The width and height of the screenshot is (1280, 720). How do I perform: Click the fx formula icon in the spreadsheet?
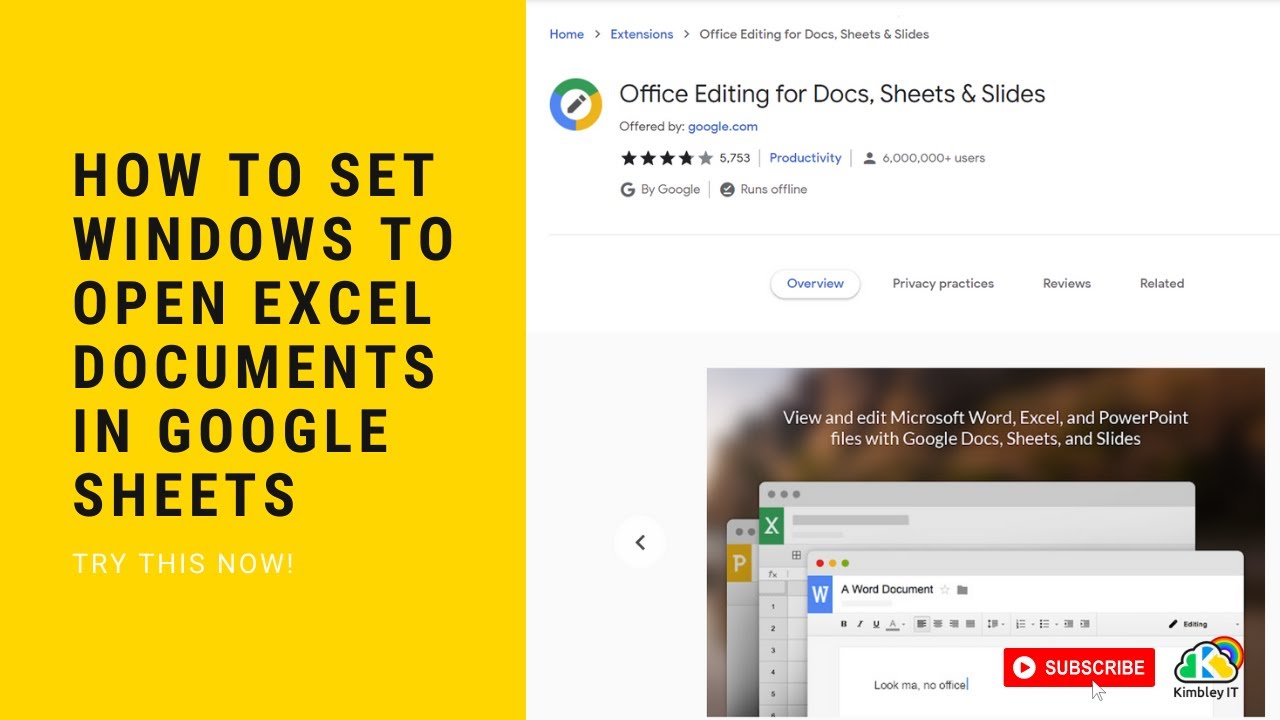pos(772,574)
